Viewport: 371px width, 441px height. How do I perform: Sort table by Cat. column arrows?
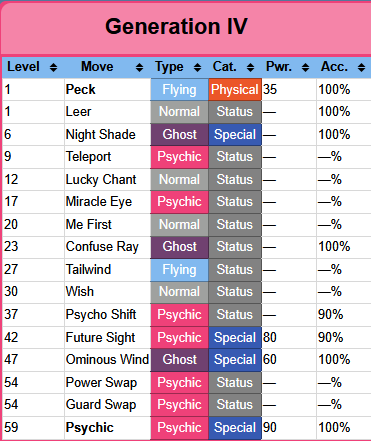[250, 68]
